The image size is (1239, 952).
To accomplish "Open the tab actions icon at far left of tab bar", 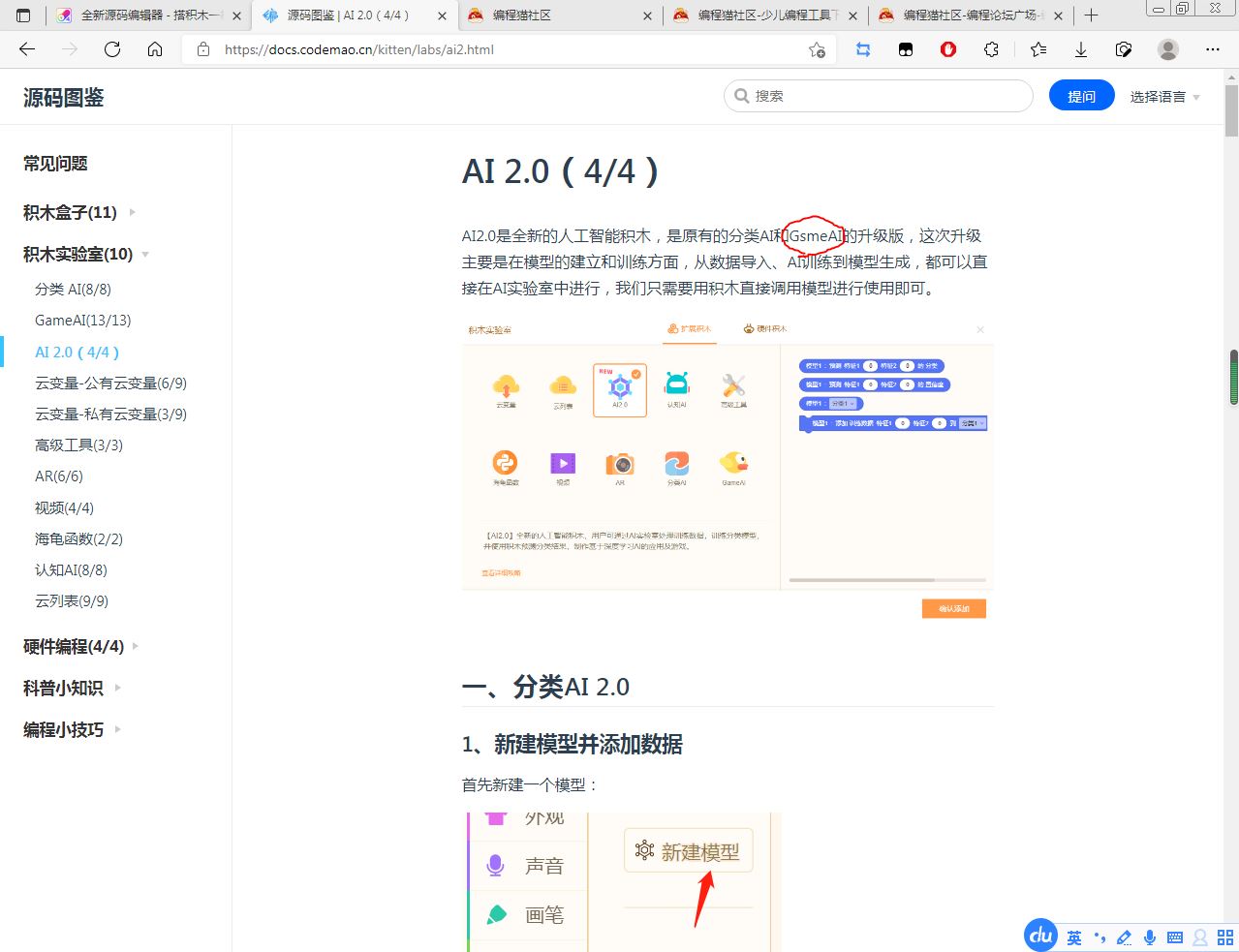I will (x=23, y=15).
